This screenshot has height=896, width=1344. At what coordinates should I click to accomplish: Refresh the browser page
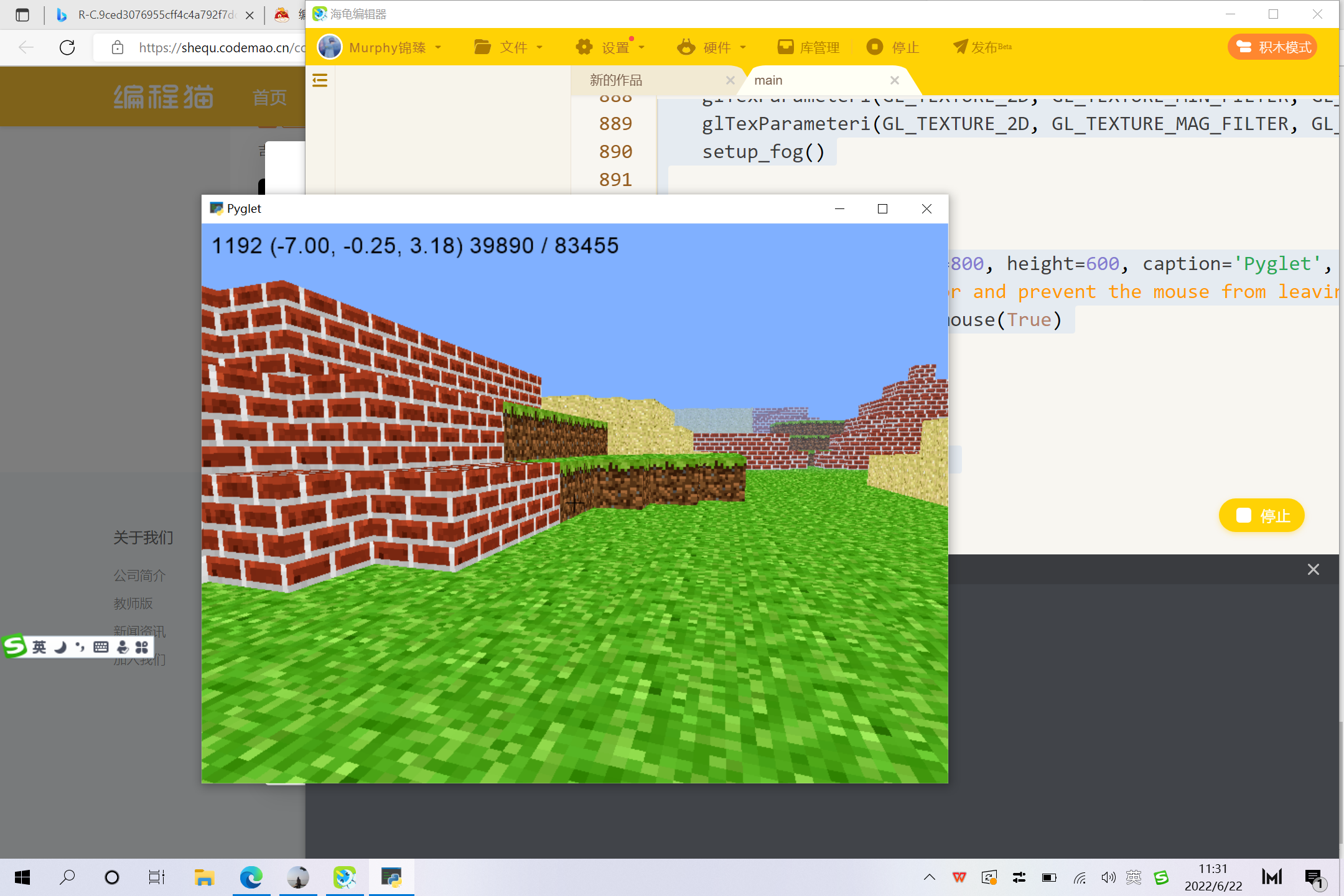click(67, 47)
